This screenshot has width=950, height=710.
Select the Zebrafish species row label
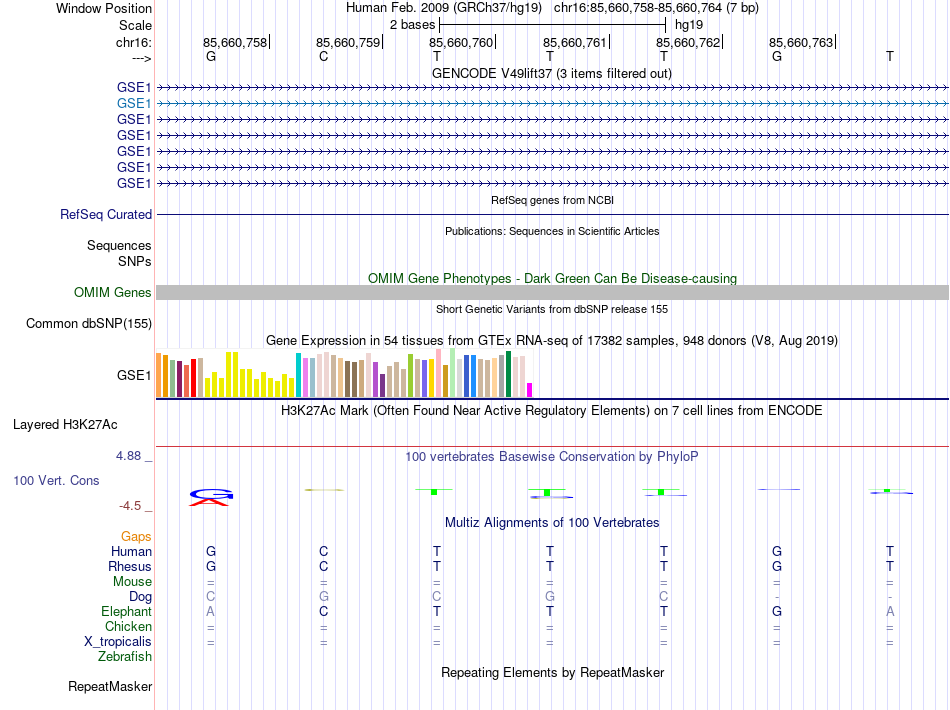(125, 657)
